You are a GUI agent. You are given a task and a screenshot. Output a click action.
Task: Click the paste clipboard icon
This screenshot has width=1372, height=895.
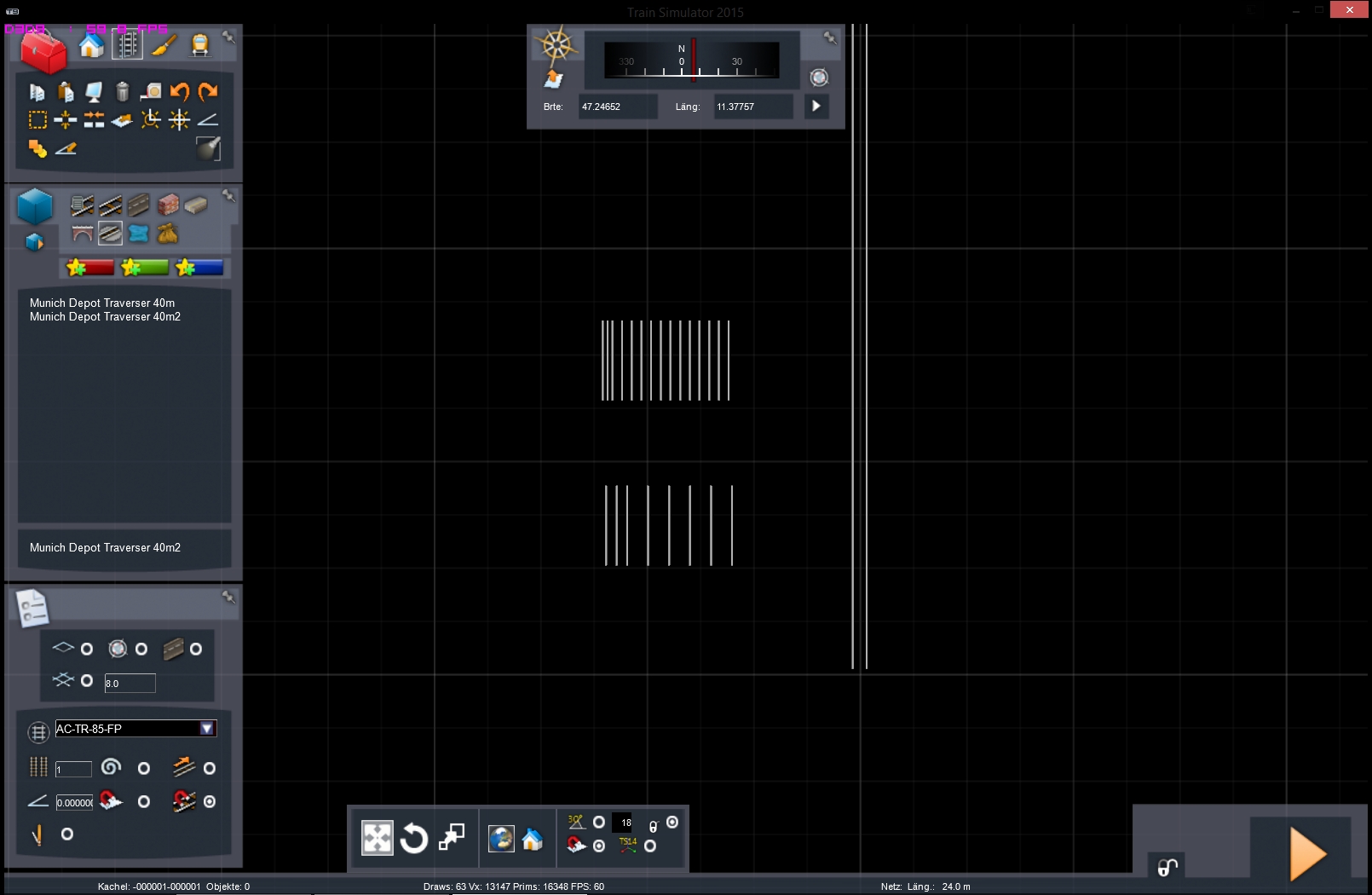(66, 91)
